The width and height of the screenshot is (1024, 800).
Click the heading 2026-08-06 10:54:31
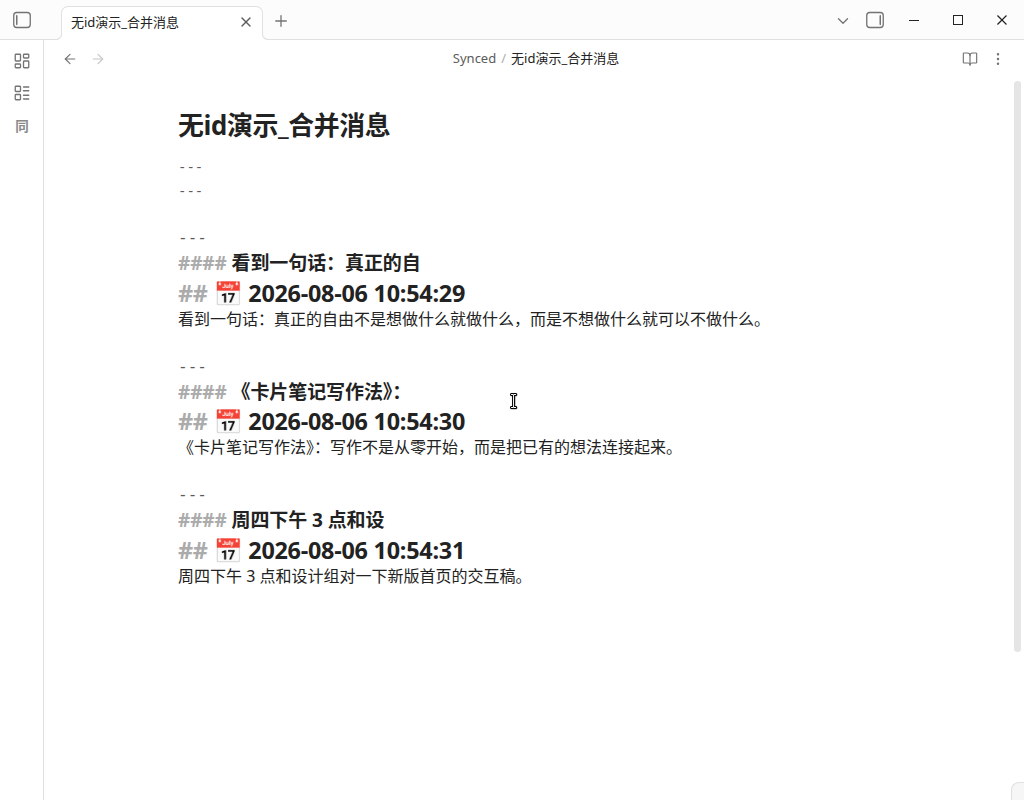pyautogui.click(x=357, y=551)
